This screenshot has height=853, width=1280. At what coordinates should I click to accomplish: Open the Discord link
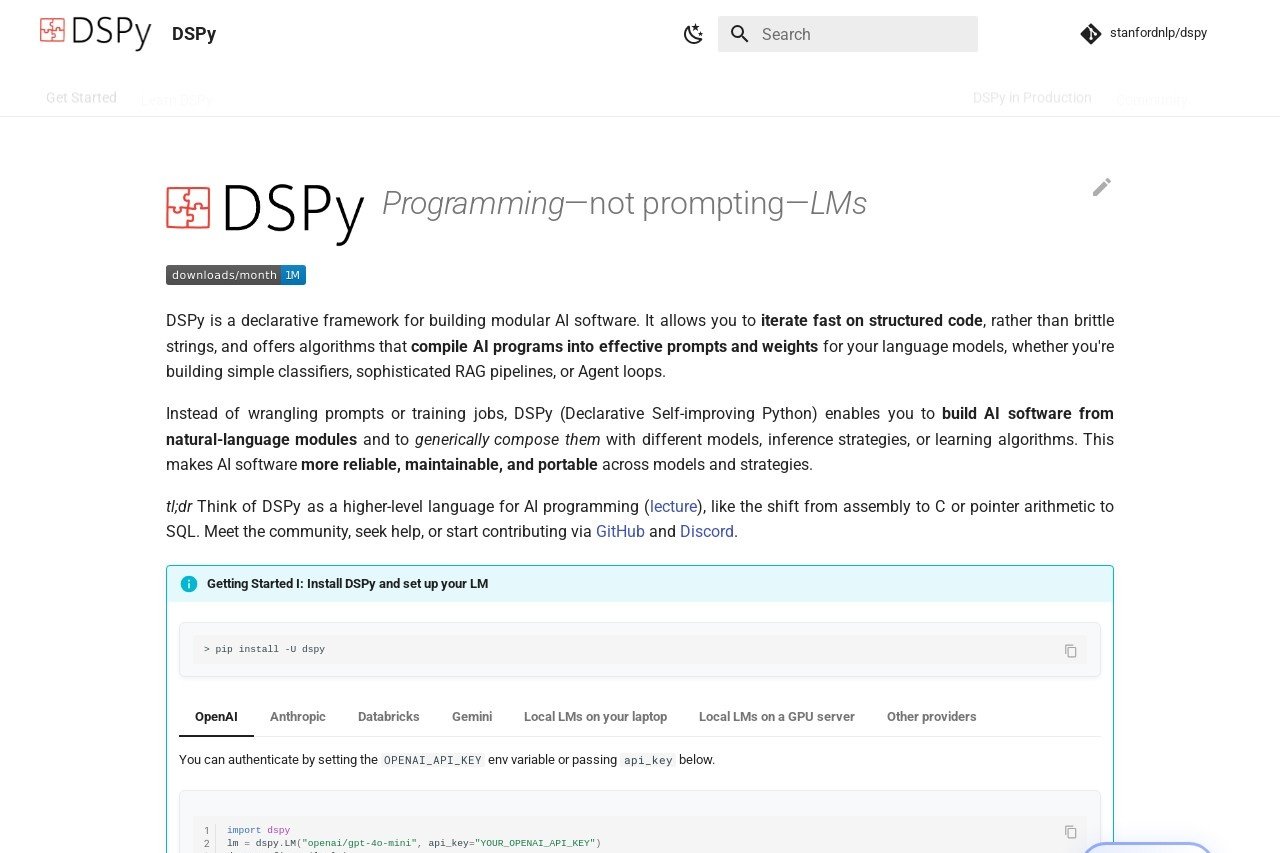click(707, 532)
